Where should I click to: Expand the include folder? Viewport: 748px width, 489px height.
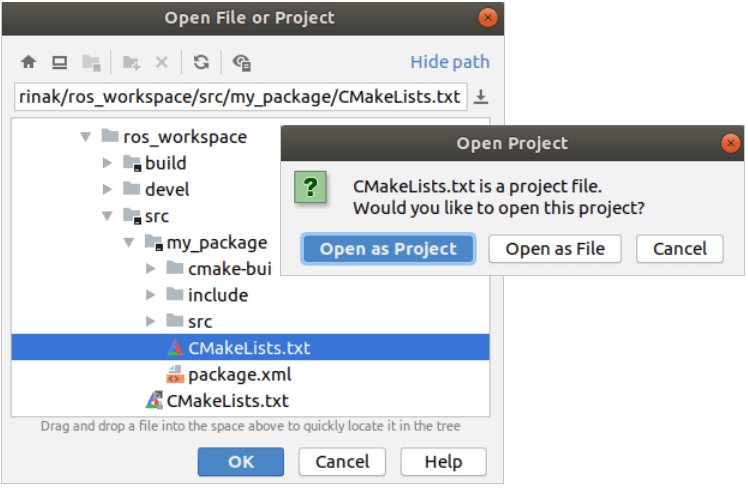tap(150, 295)
